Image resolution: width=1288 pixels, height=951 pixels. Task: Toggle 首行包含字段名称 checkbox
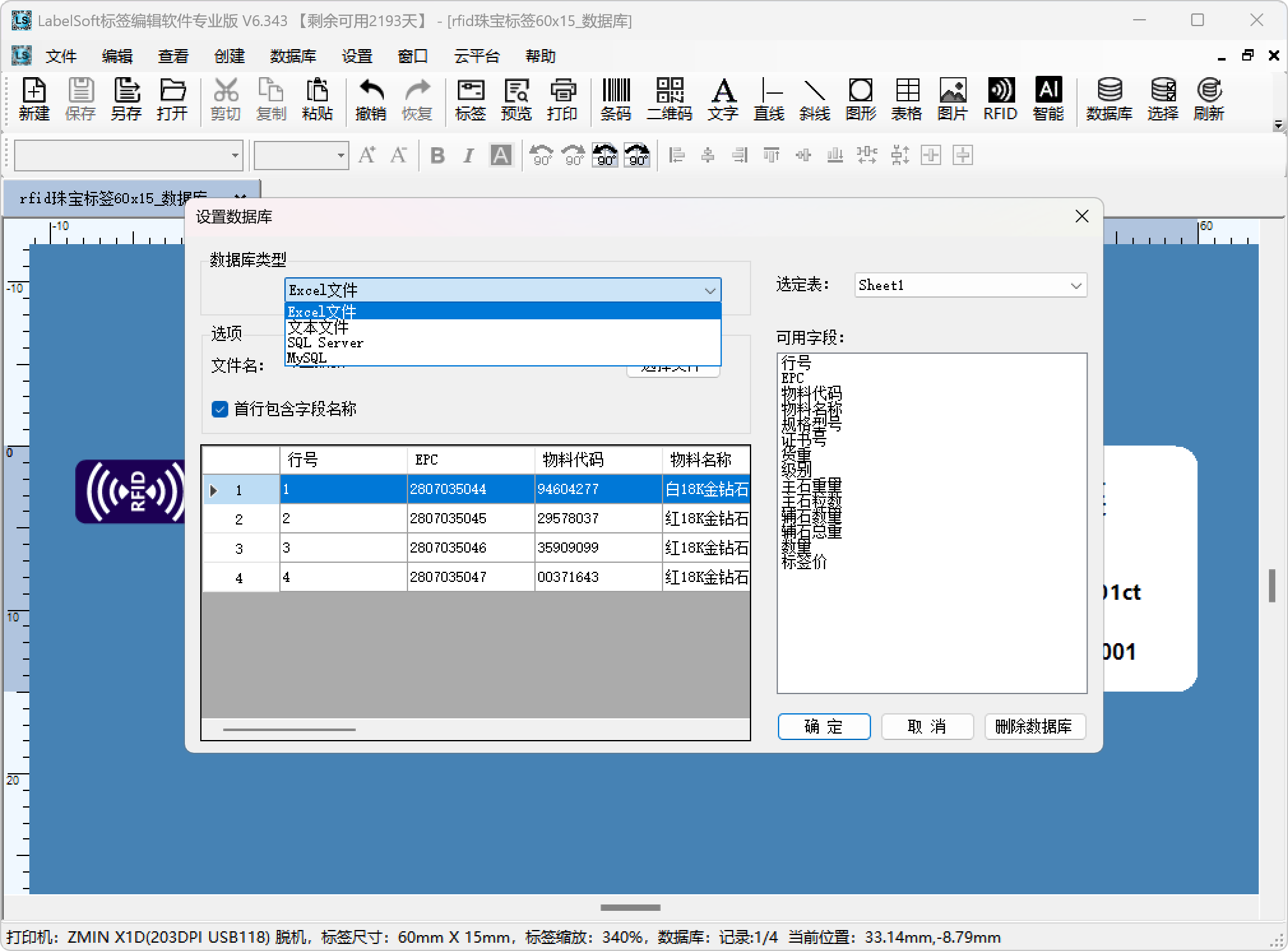[x=220, y=409]
